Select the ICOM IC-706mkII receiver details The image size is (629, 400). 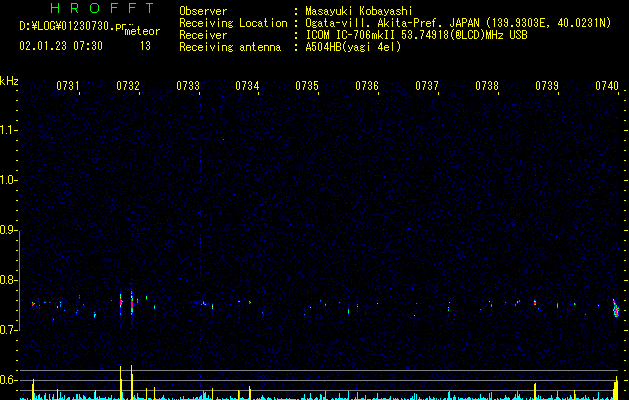pos(416,35)
